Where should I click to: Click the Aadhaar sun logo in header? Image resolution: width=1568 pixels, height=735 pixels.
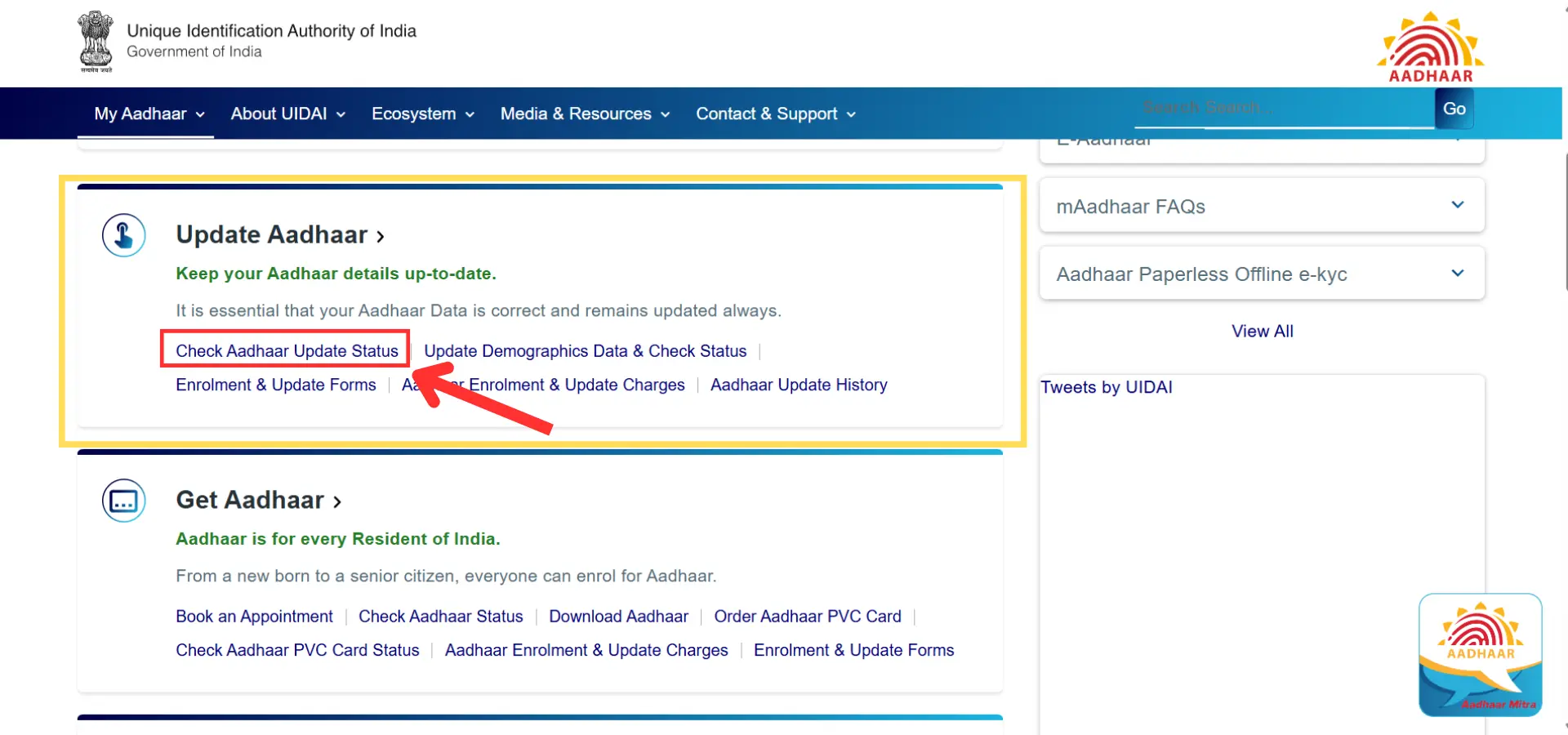click(x=1431, y=47)
